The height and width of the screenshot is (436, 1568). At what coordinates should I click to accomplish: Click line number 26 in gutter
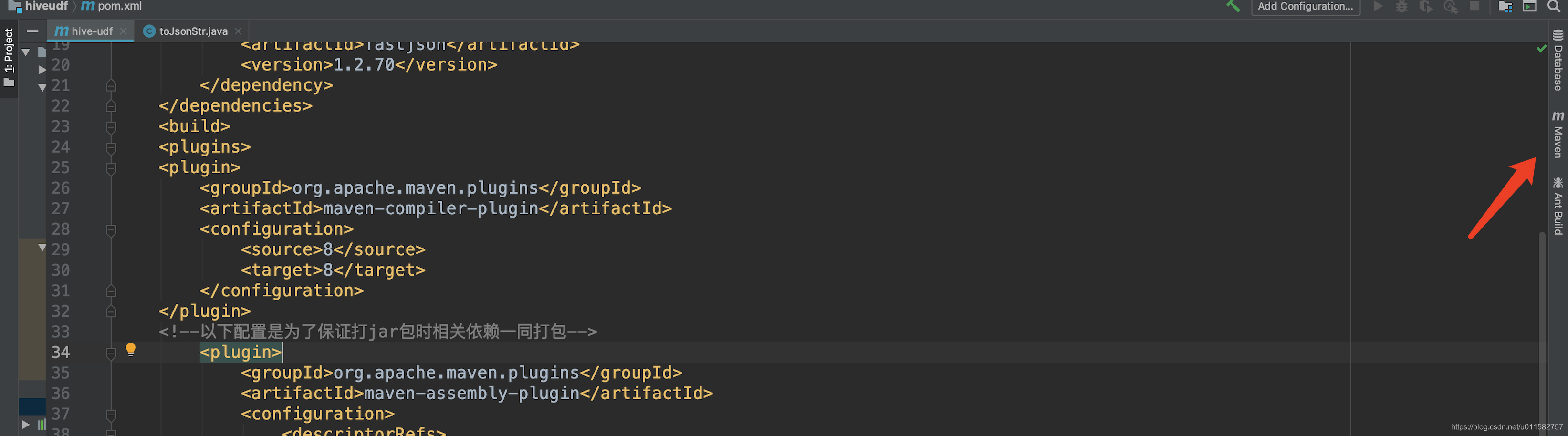point(60,188)
